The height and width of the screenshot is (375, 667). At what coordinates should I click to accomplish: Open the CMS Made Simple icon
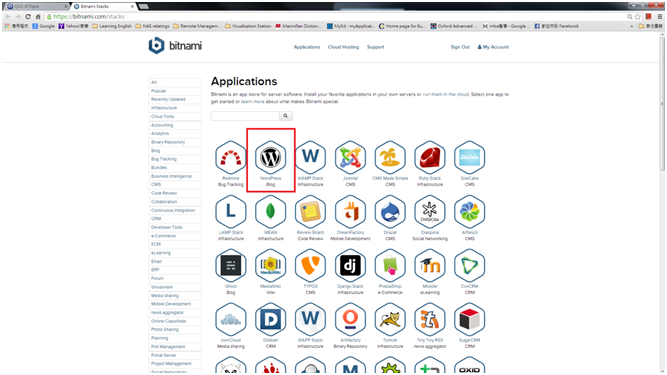point(390,158)
